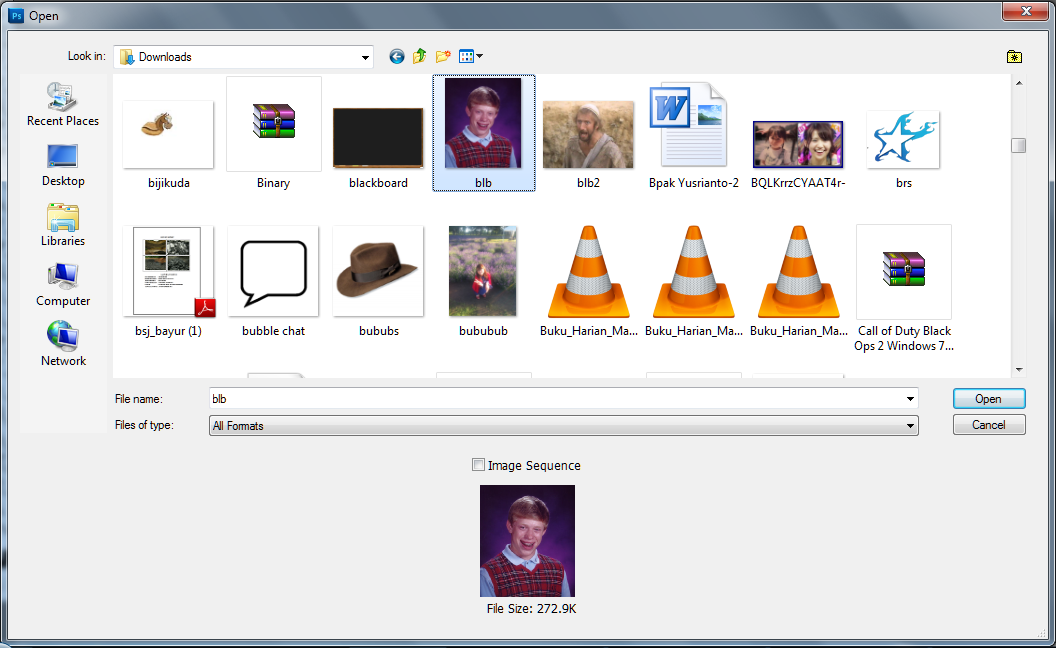Screen dimensions: 1056x648
Task: Click the favorites folder star icon
Action: (x=1014, y=57)
